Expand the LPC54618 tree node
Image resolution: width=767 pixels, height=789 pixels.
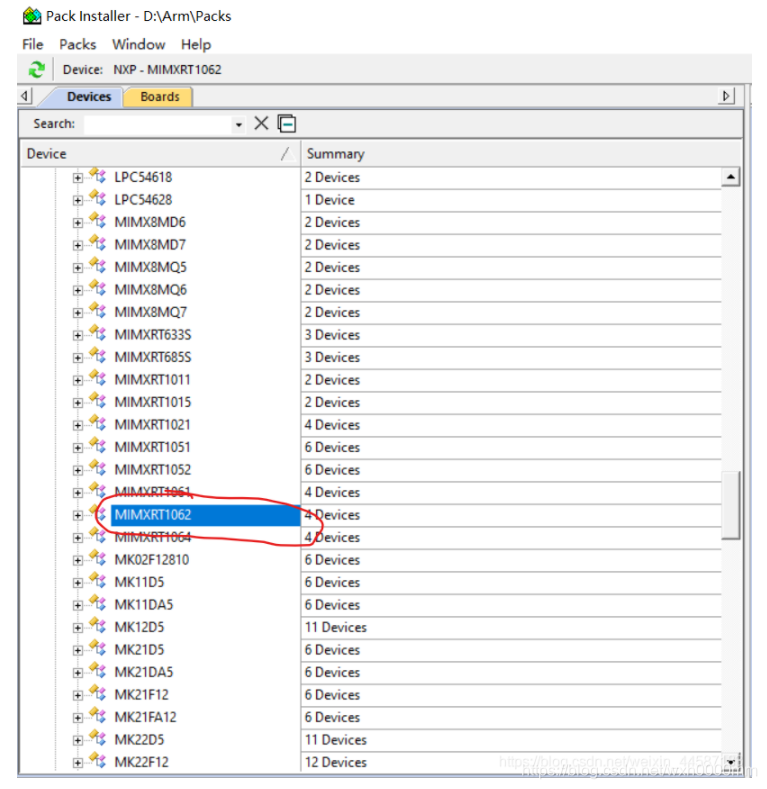click(78, 178)
